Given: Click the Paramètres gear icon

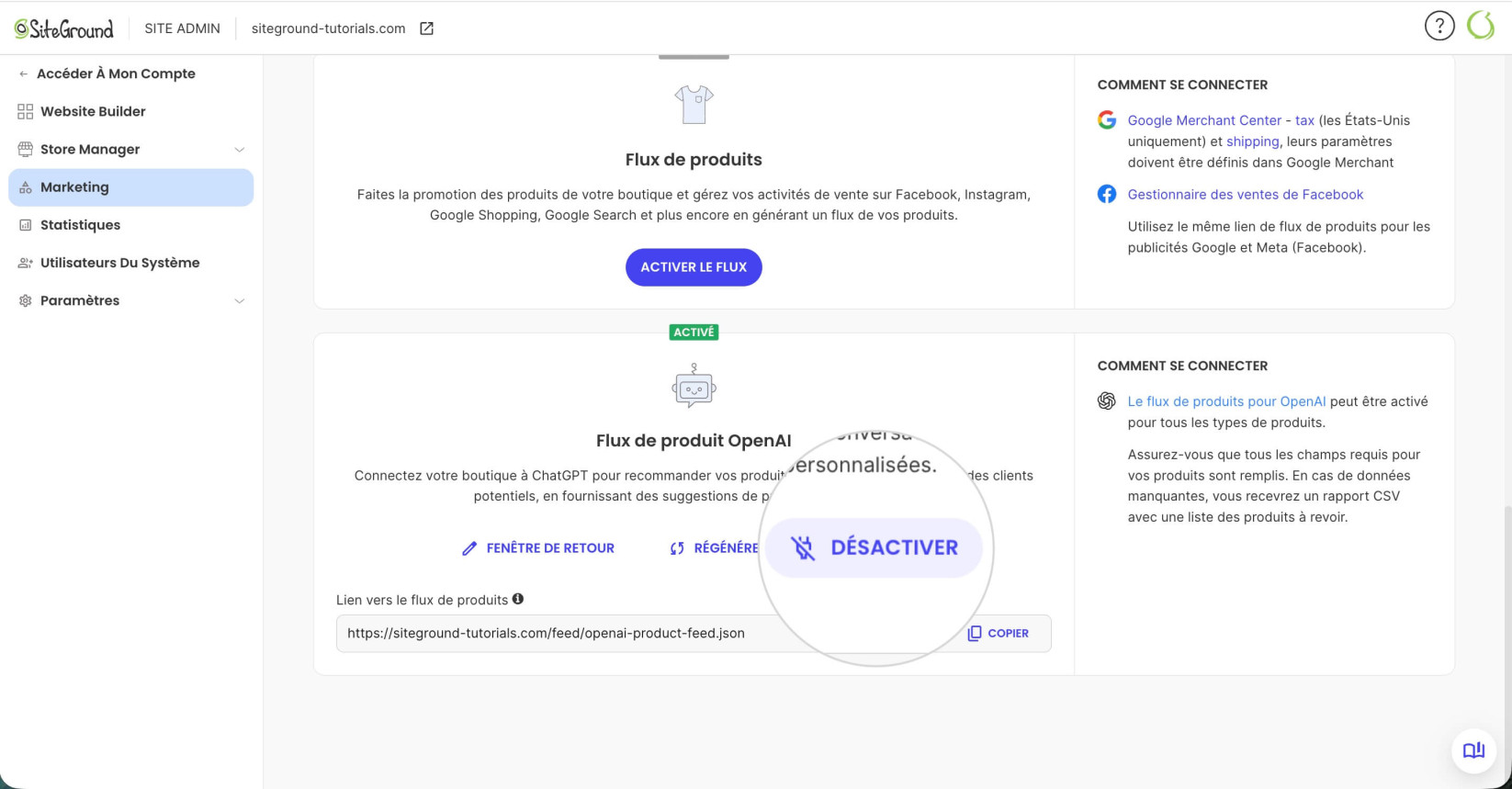Looking at the screenshot, I should [25, 300].
